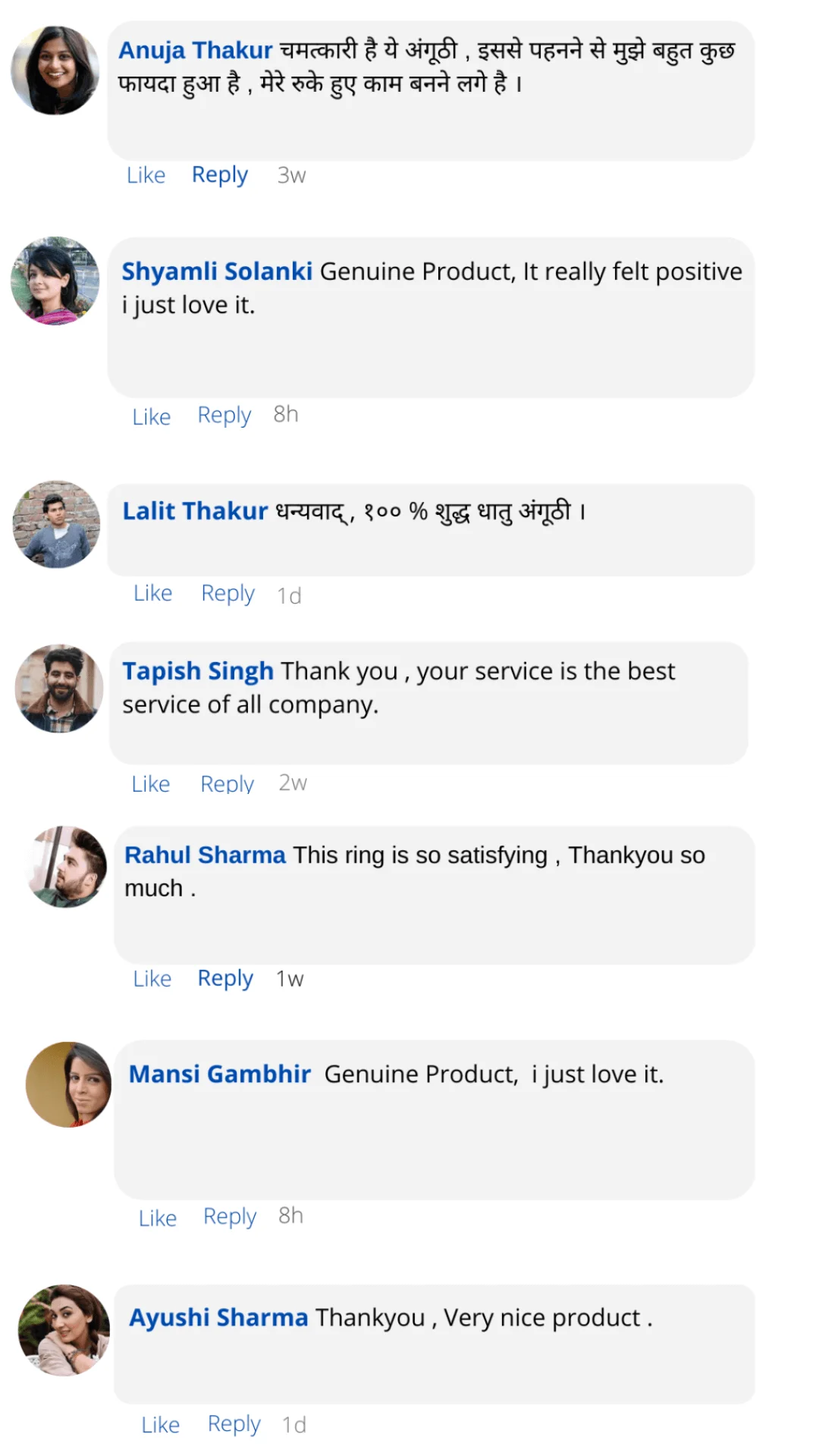Click the 3w timestamp on Anuja's comment
The height and width of the screenshot is (1456, 819).
292,176
